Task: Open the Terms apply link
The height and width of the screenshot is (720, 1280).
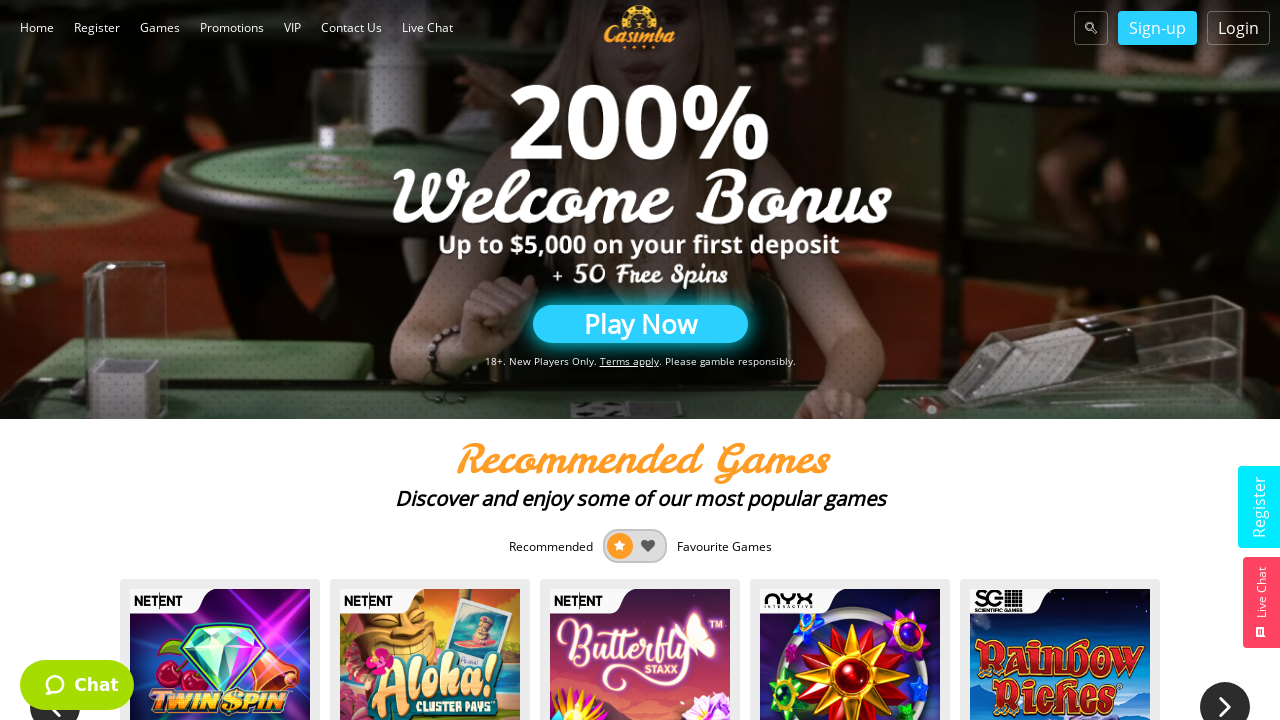Action: coord(629,362)
